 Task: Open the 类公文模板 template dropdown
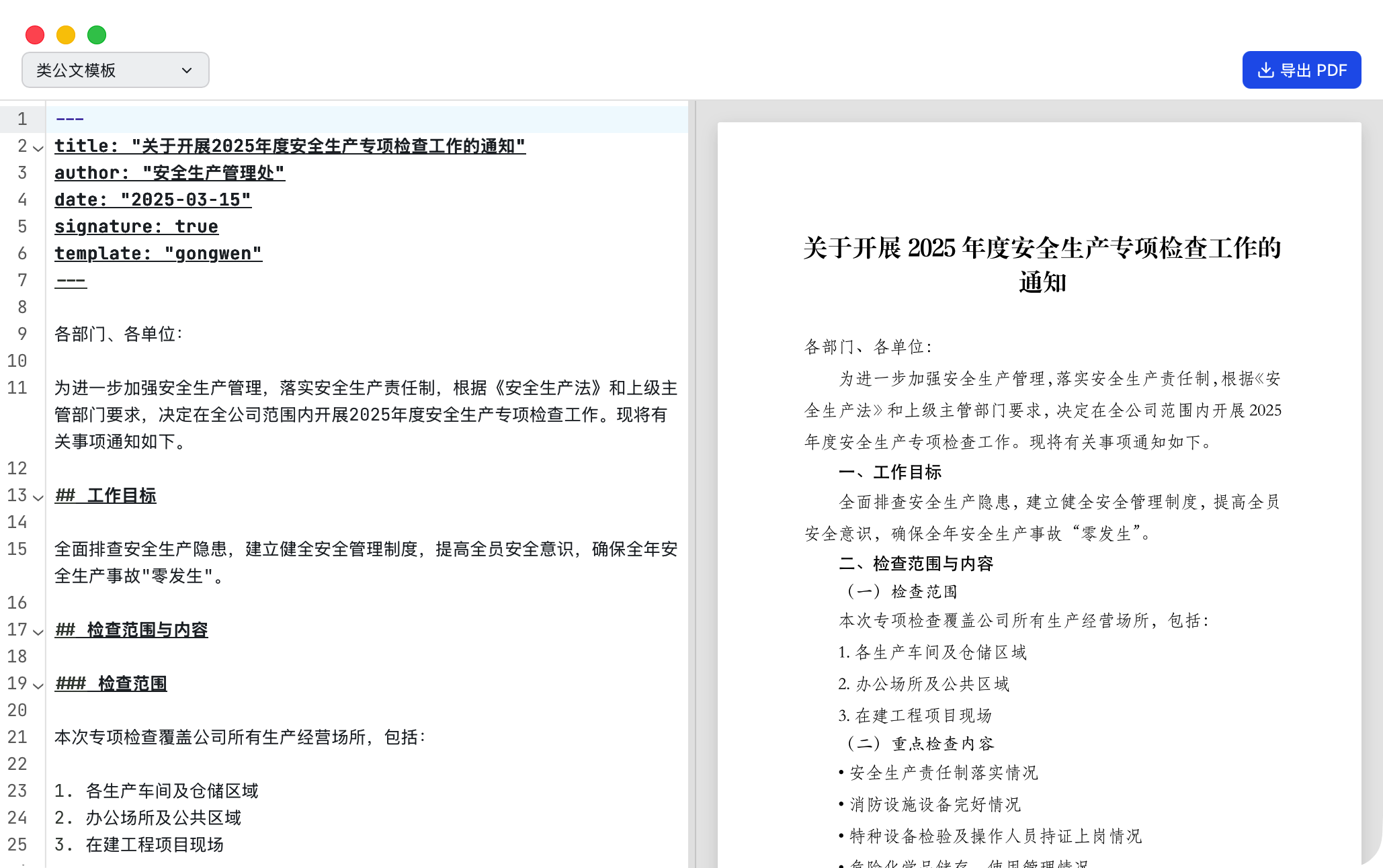click(115, 69)
